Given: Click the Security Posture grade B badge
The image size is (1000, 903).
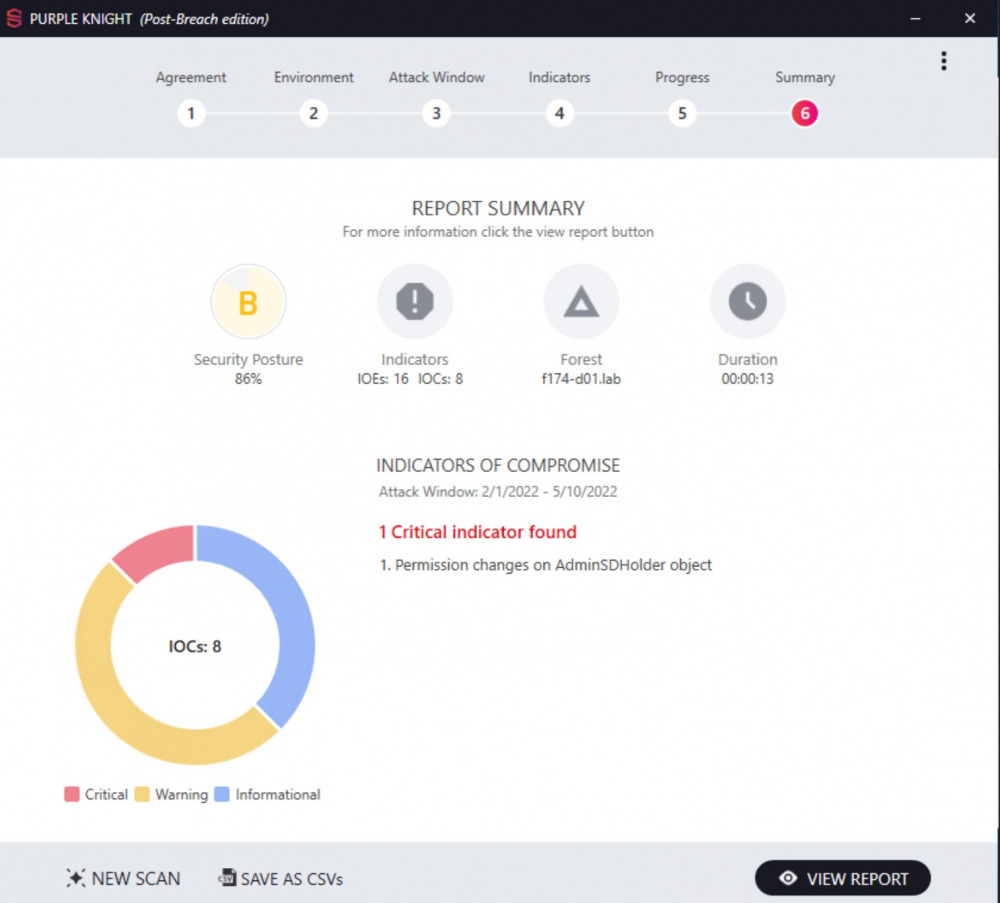Looking at the screenshot, I should tap(248, 302).
